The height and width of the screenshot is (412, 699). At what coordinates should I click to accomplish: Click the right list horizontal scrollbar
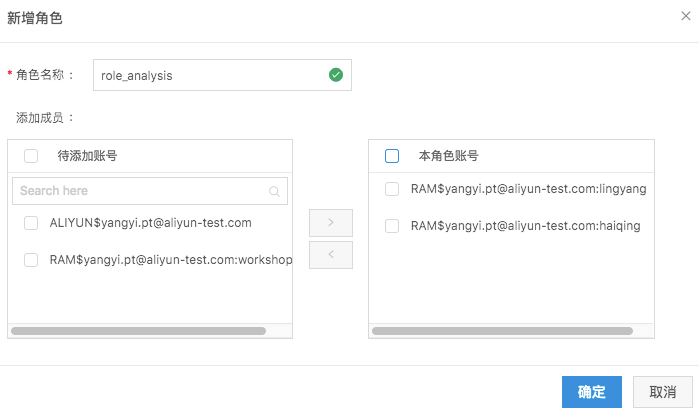tap(502, 331)
